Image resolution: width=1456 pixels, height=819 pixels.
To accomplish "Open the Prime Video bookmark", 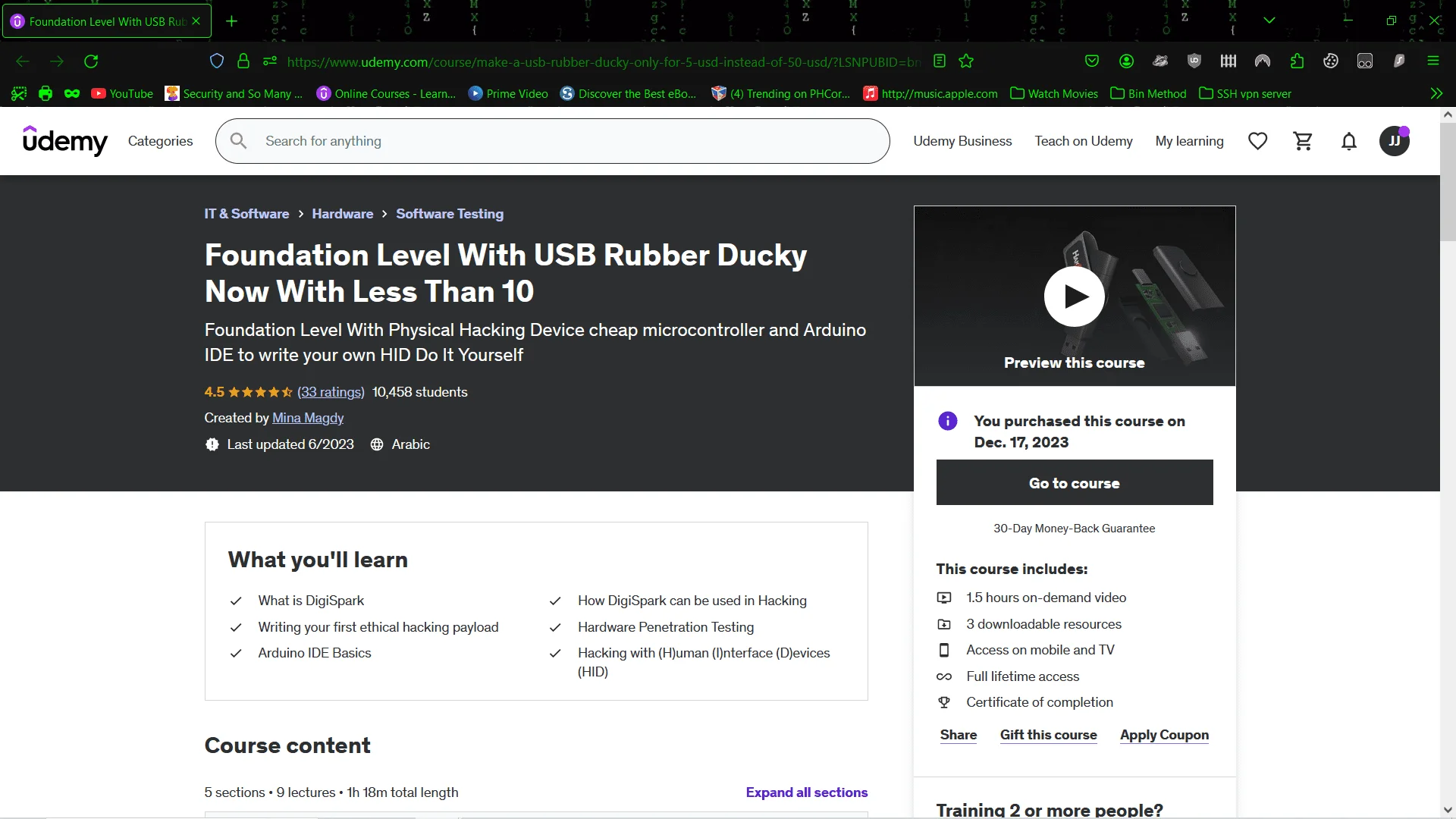I will [x=508, y=93].
